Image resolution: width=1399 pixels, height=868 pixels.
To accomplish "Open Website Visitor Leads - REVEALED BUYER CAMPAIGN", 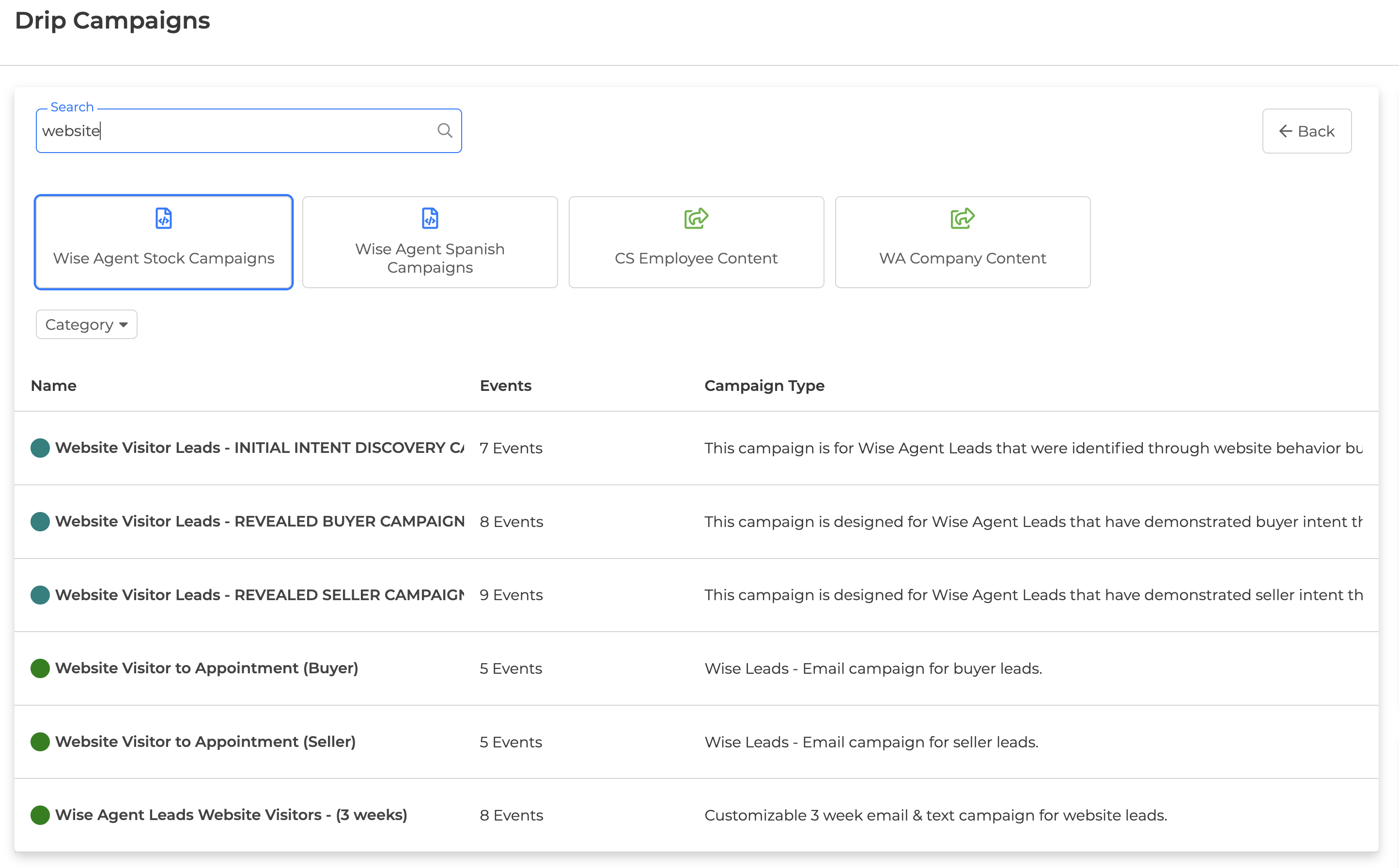I will [x=260, y=521].
